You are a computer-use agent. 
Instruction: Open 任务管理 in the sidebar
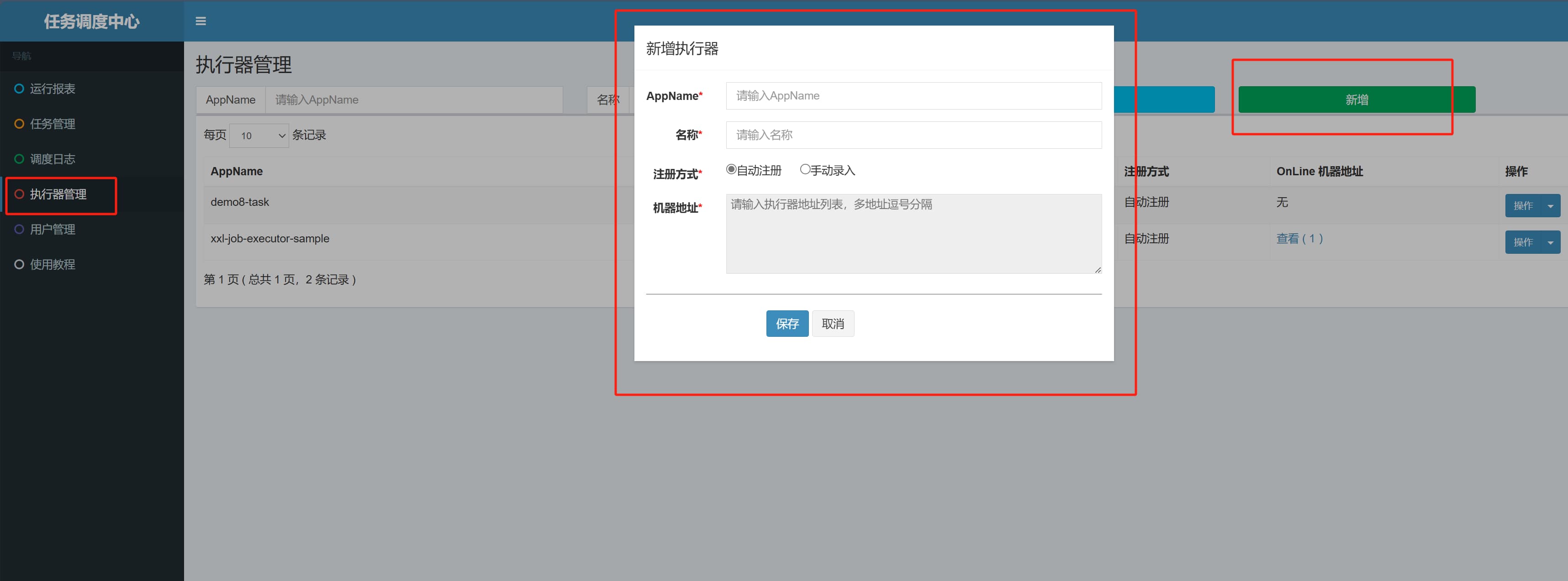(x=53, y=124)
